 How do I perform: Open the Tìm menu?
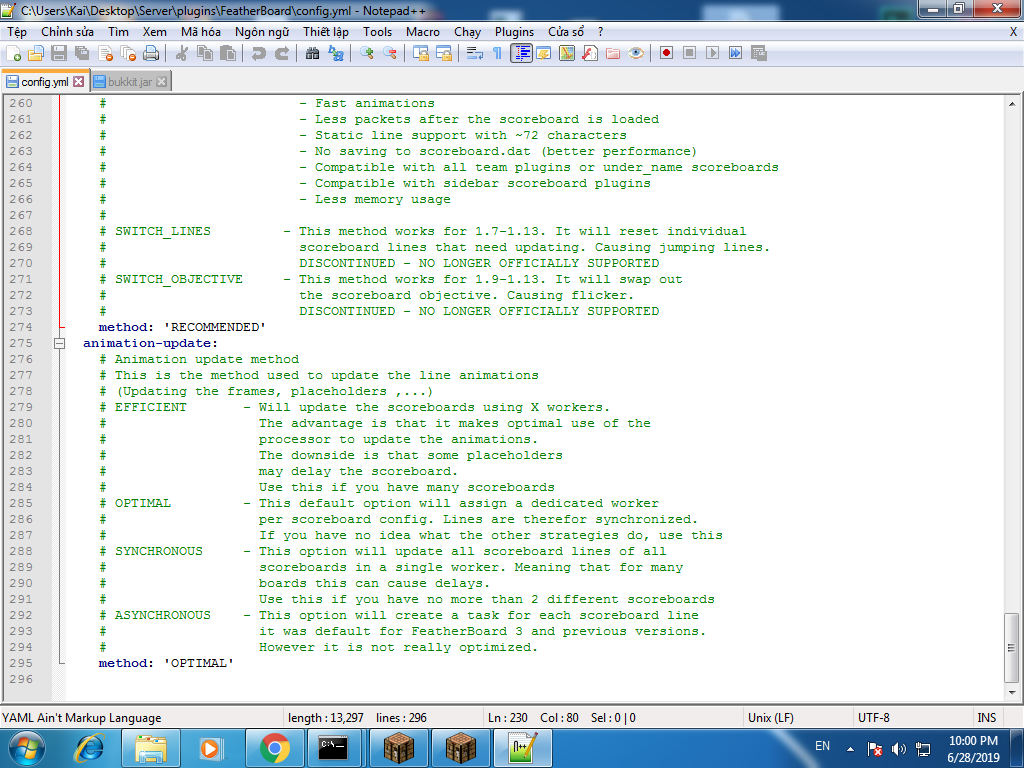[x=118, y=32]
